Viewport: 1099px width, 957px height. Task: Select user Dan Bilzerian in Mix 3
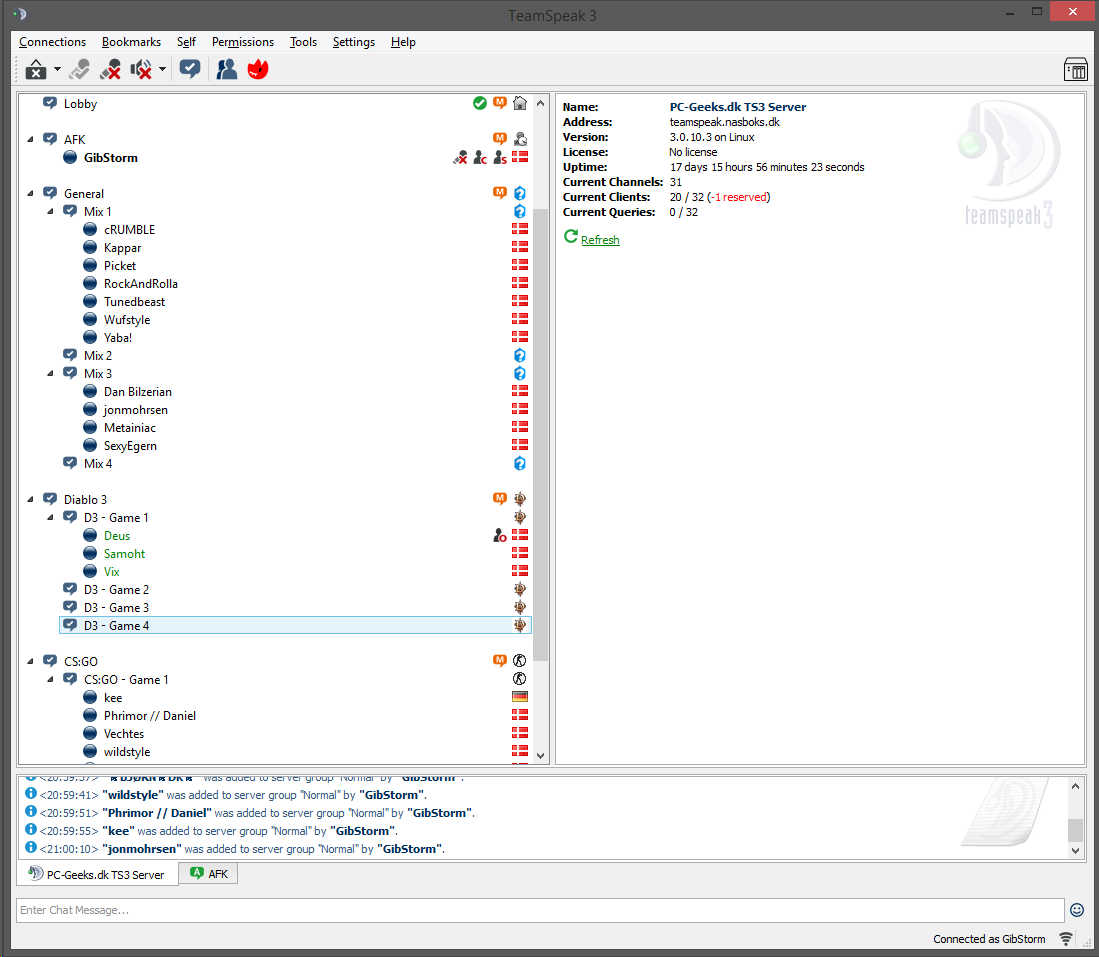pyautogui.click(x=137, y=392)
